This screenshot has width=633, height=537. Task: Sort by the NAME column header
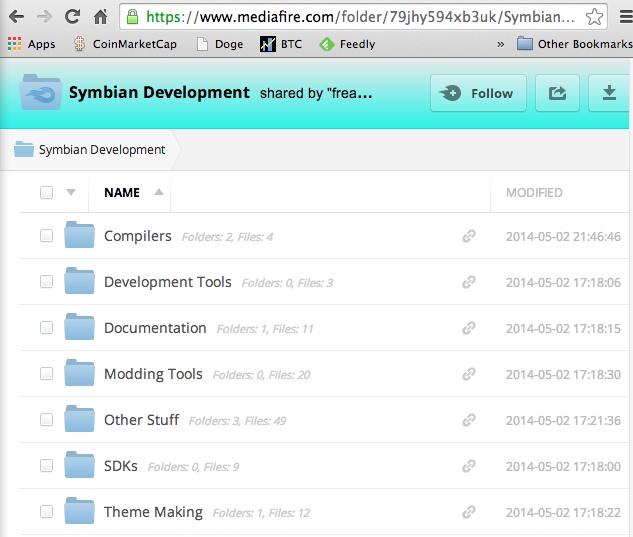(x=122, y=193)
